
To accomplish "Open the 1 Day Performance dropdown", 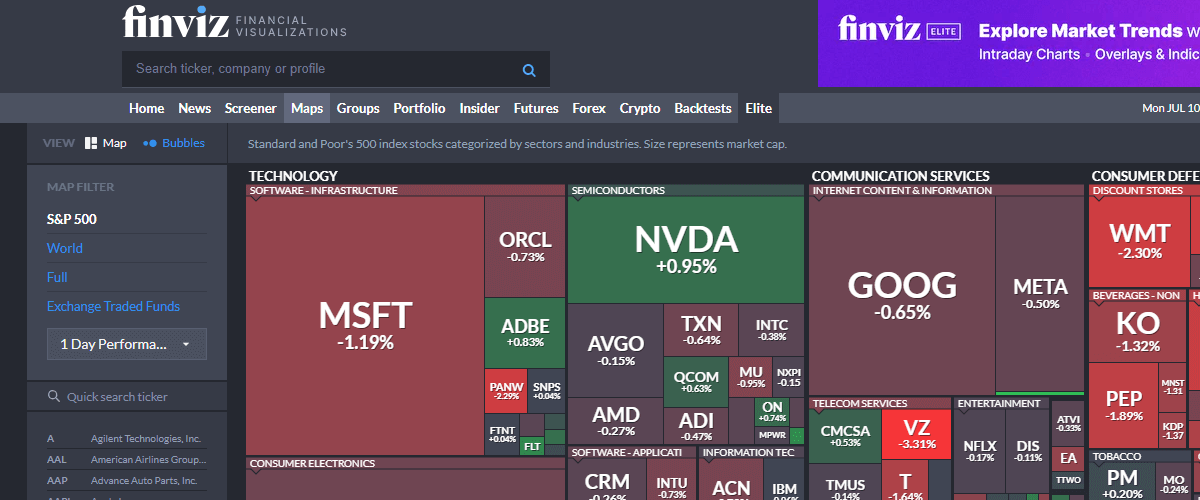I will tap(127, 344).
